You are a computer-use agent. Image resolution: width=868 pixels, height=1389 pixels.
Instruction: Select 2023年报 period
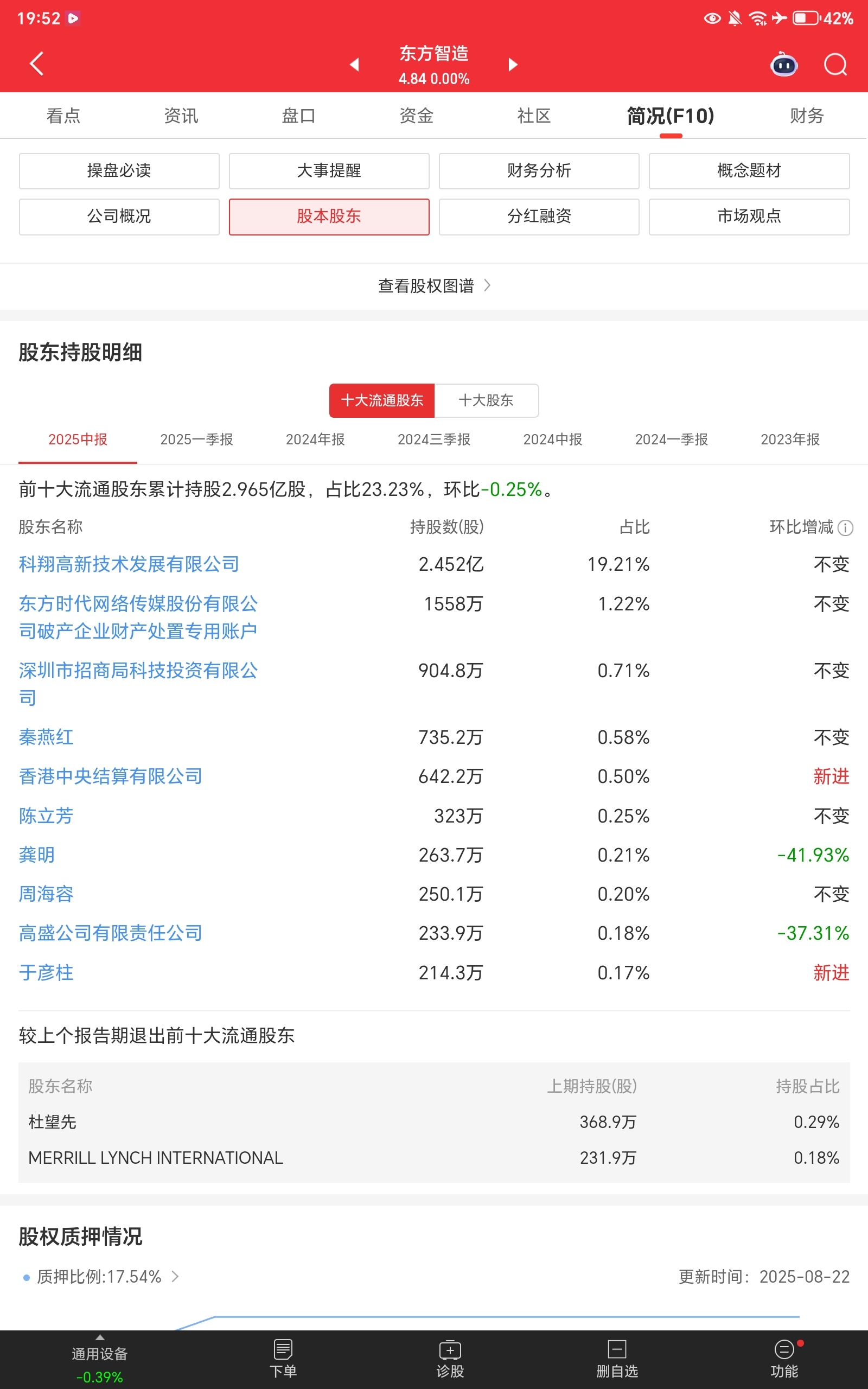(x=790, y=439)
